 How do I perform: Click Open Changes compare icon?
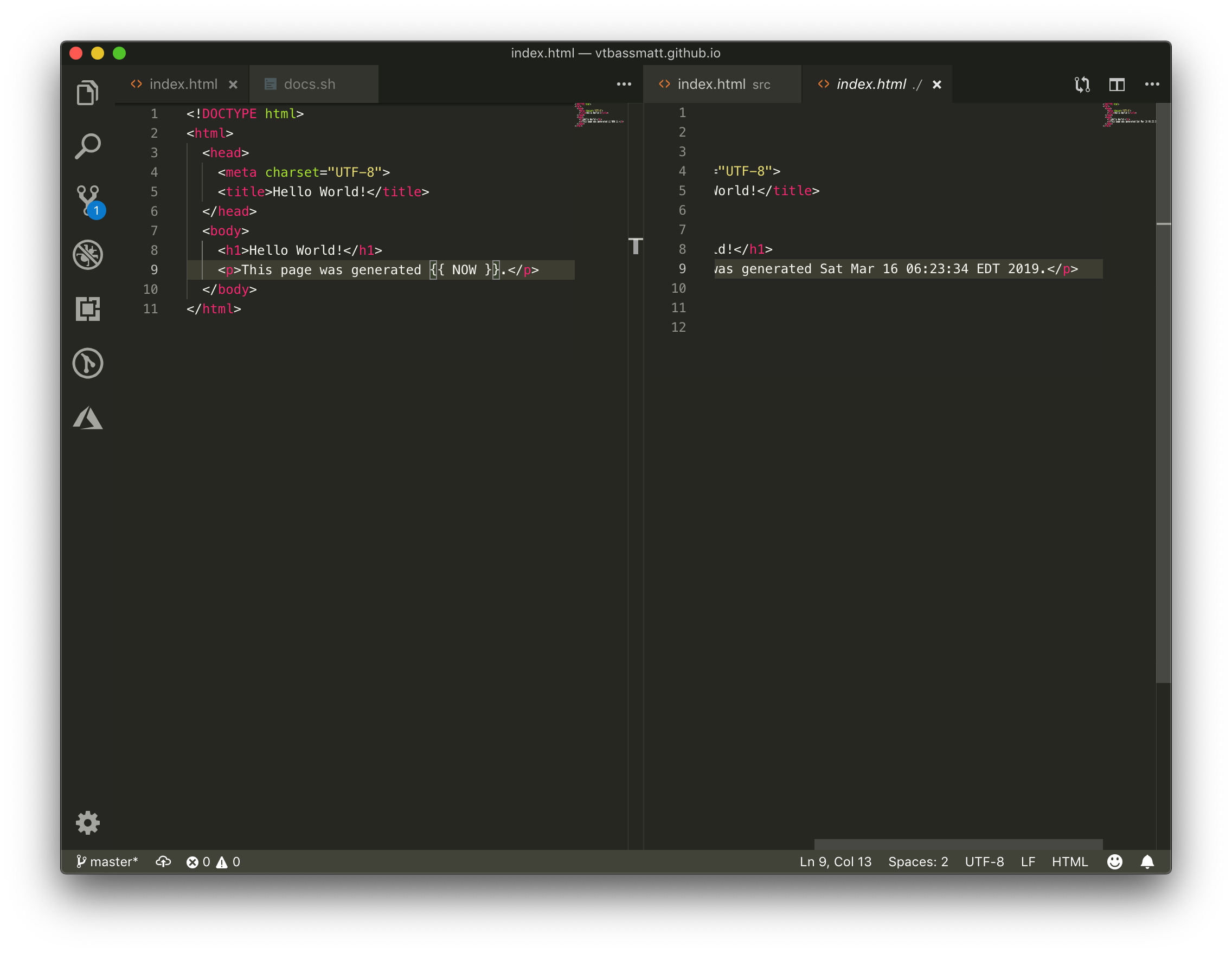(1081, 85)
